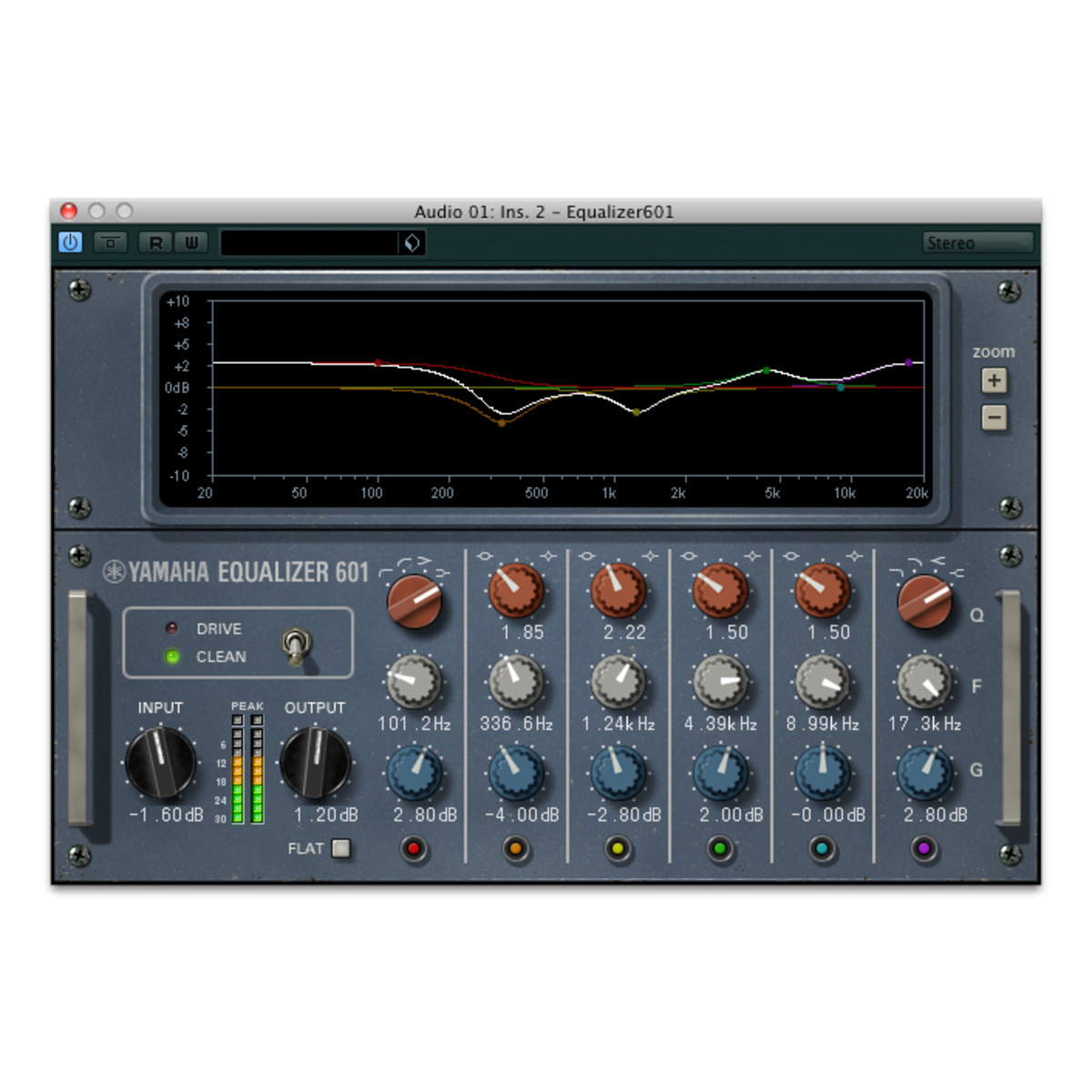Enable the R read automation button
Screen dimensions: 1092x1092
click(x=156, y=242)
